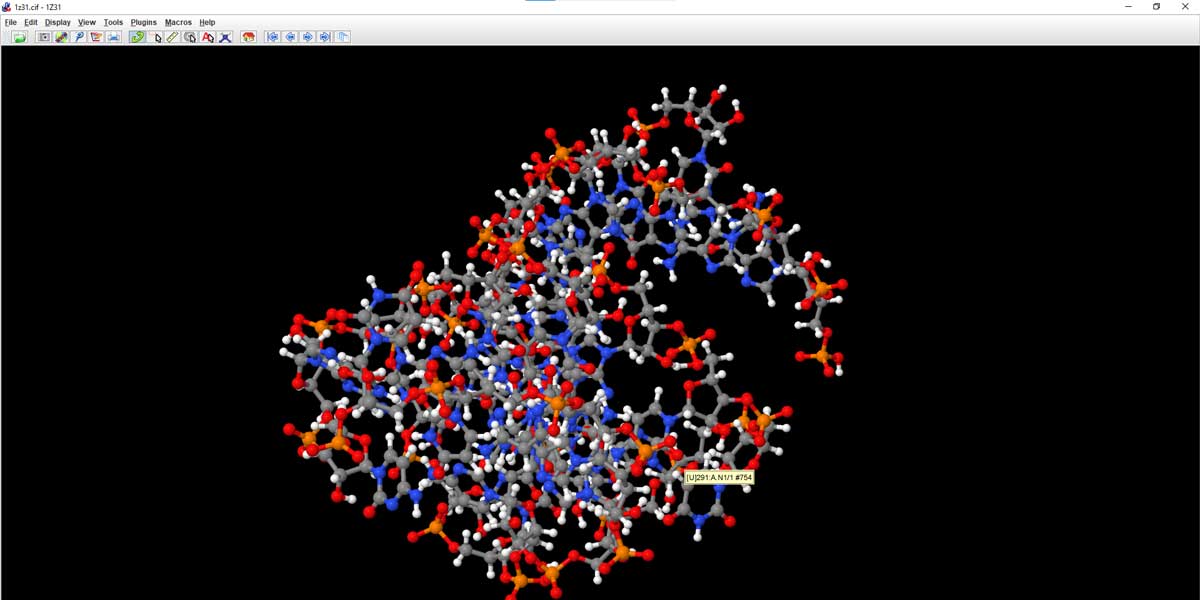Open the Display menu
The height and width of the screenshot is (600, 1200).
57,21
